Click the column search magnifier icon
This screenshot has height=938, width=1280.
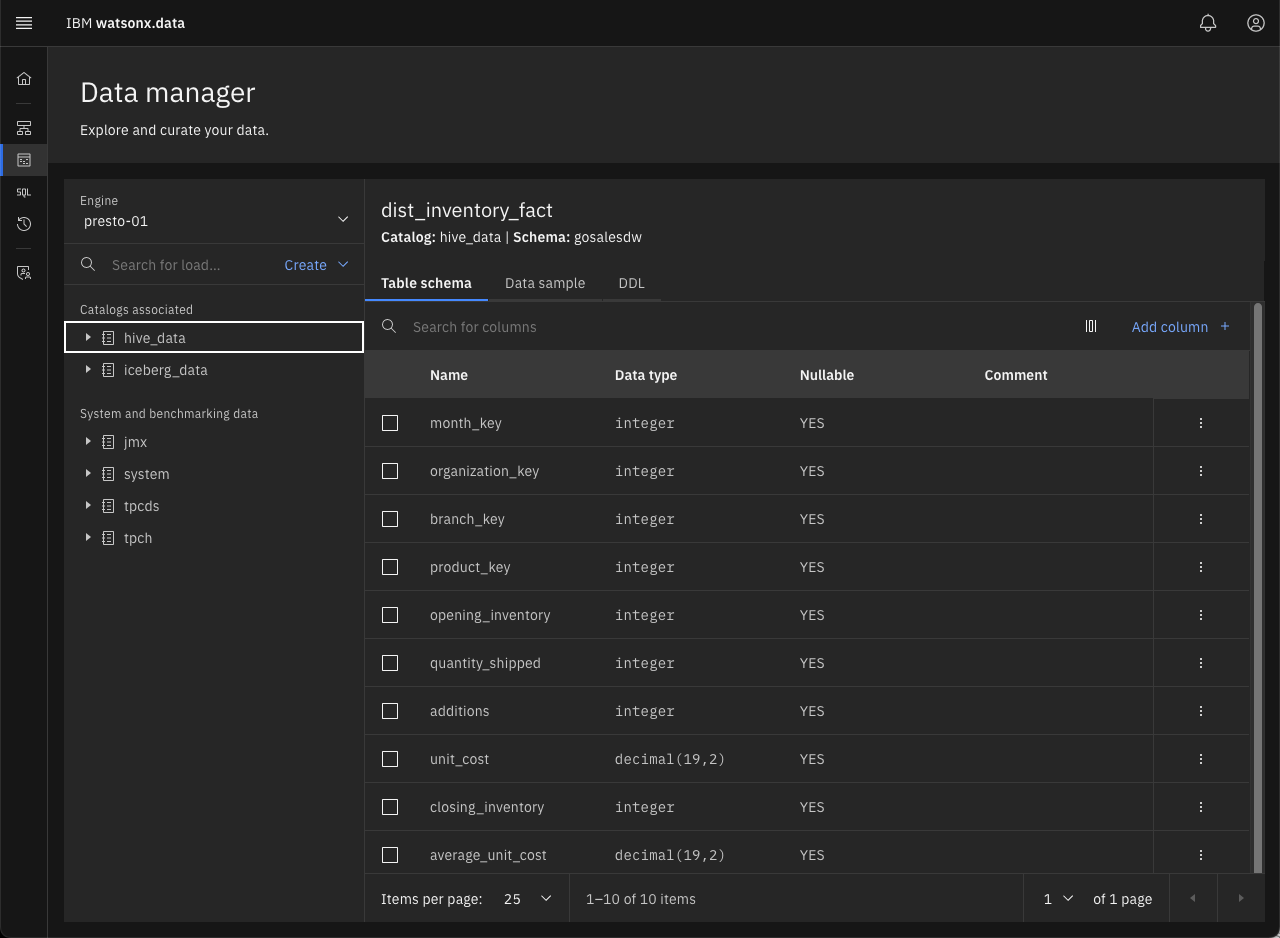pos(389,326)
